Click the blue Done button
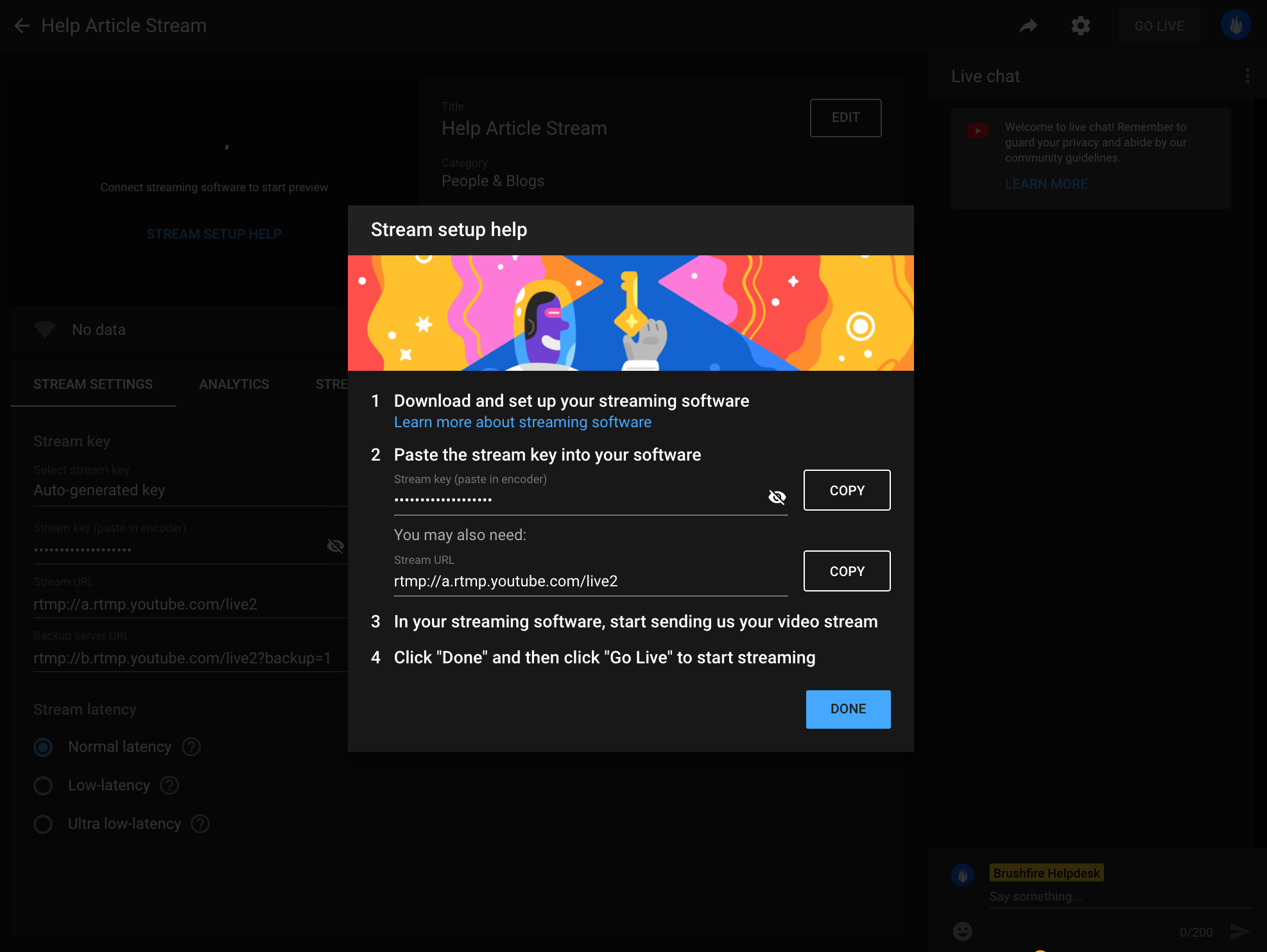1267x952 pixels. [848, 709]
